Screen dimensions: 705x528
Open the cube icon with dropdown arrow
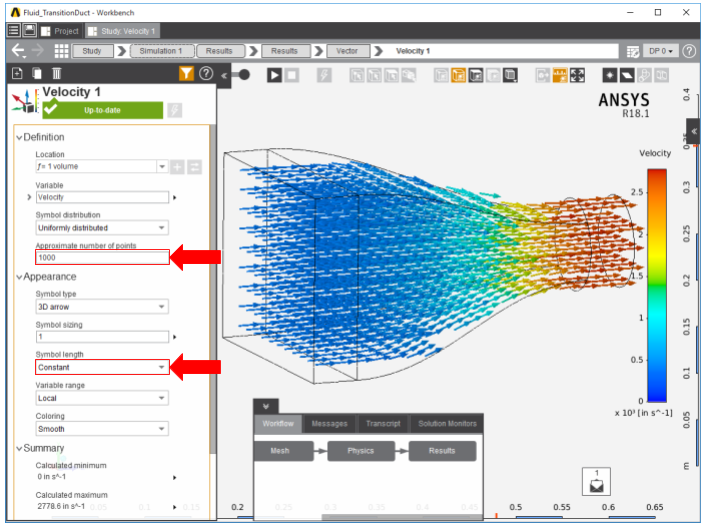(x=510, y=75)
